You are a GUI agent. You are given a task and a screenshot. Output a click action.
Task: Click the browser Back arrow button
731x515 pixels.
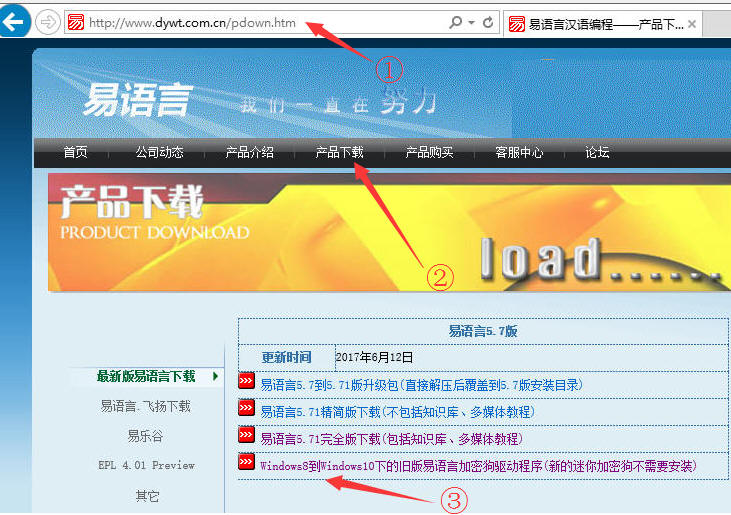coord(14,21)
